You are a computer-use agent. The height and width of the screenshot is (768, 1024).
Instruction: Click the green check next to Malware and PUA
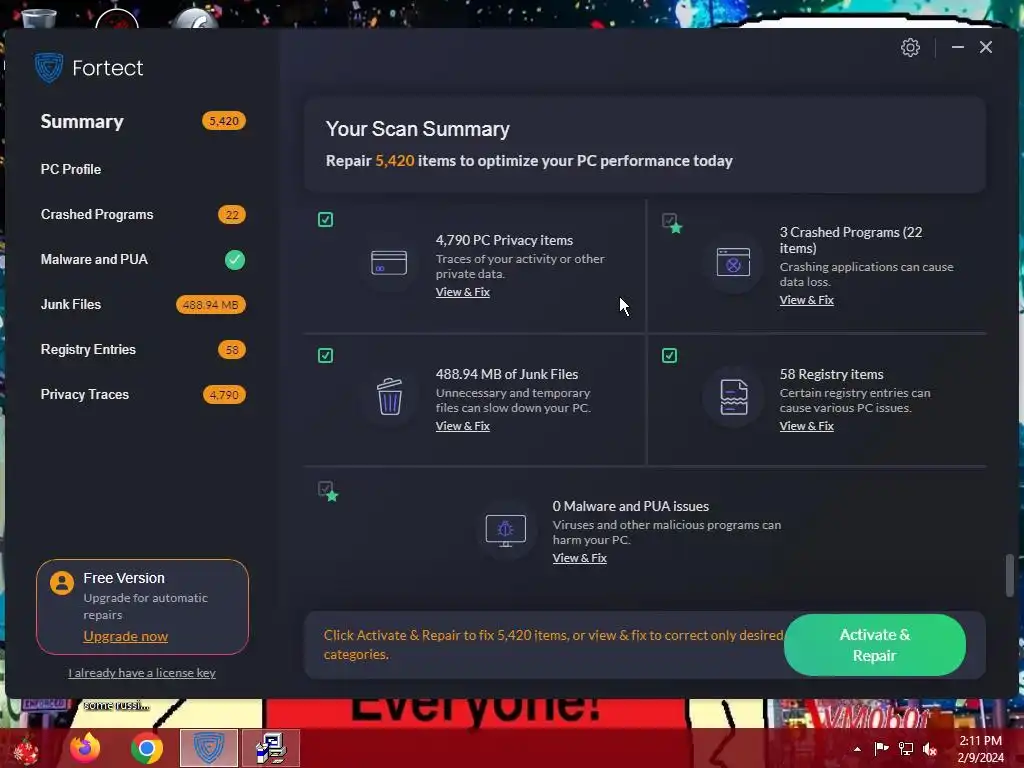point(234,260)
